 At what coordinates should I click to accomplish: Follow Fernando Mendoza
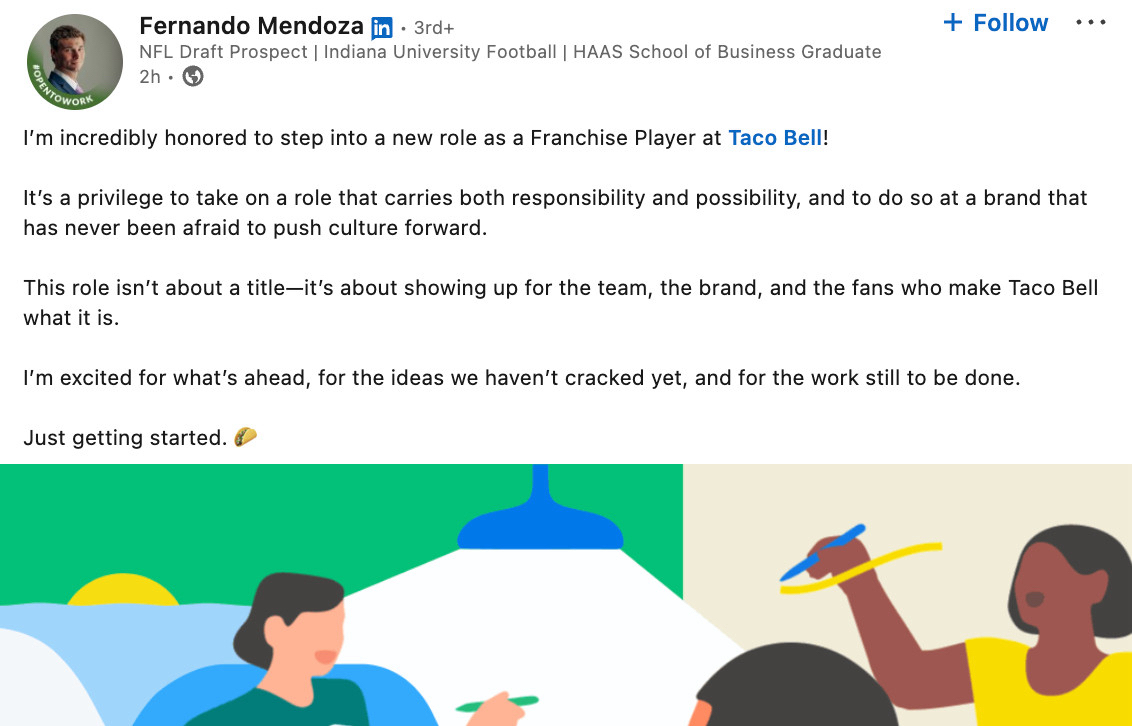point(995,23)
